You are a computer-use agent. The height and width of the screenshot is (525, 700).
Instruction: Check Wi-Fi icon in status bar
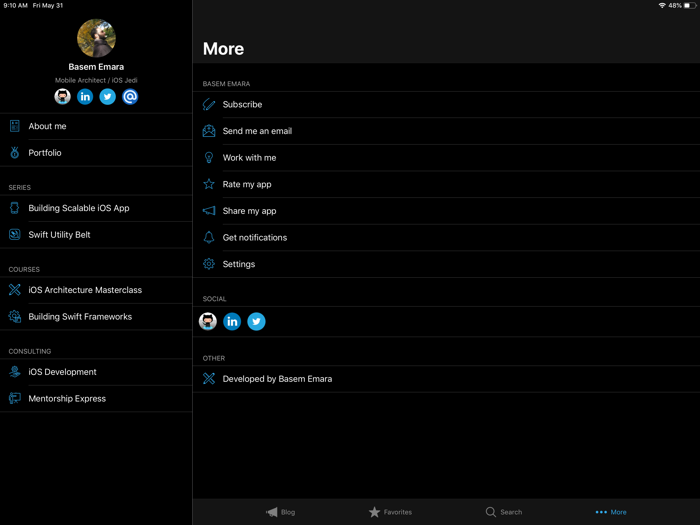point(662,5)
